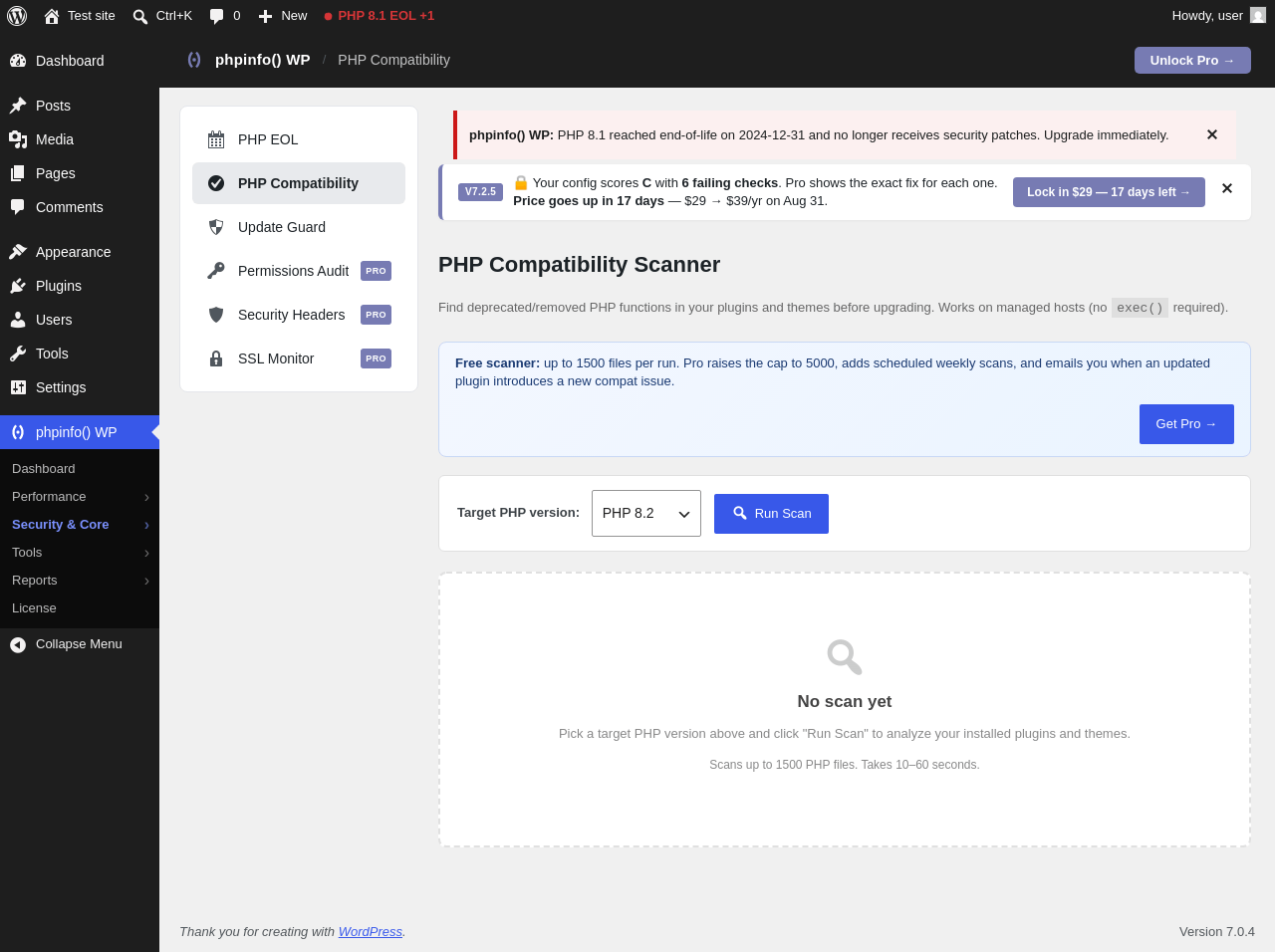The image size is (1275, 952).
Task: Click the Pages icon
Action: (18, 173)
